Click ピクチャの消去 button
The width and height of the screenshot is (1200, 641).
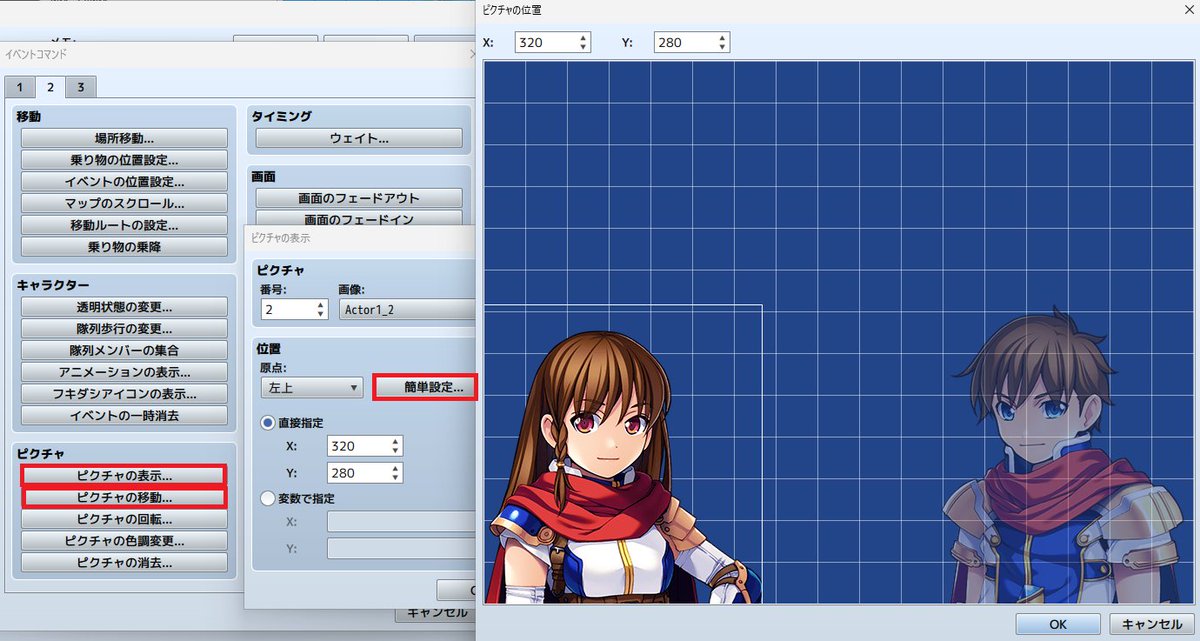[124, 562]
